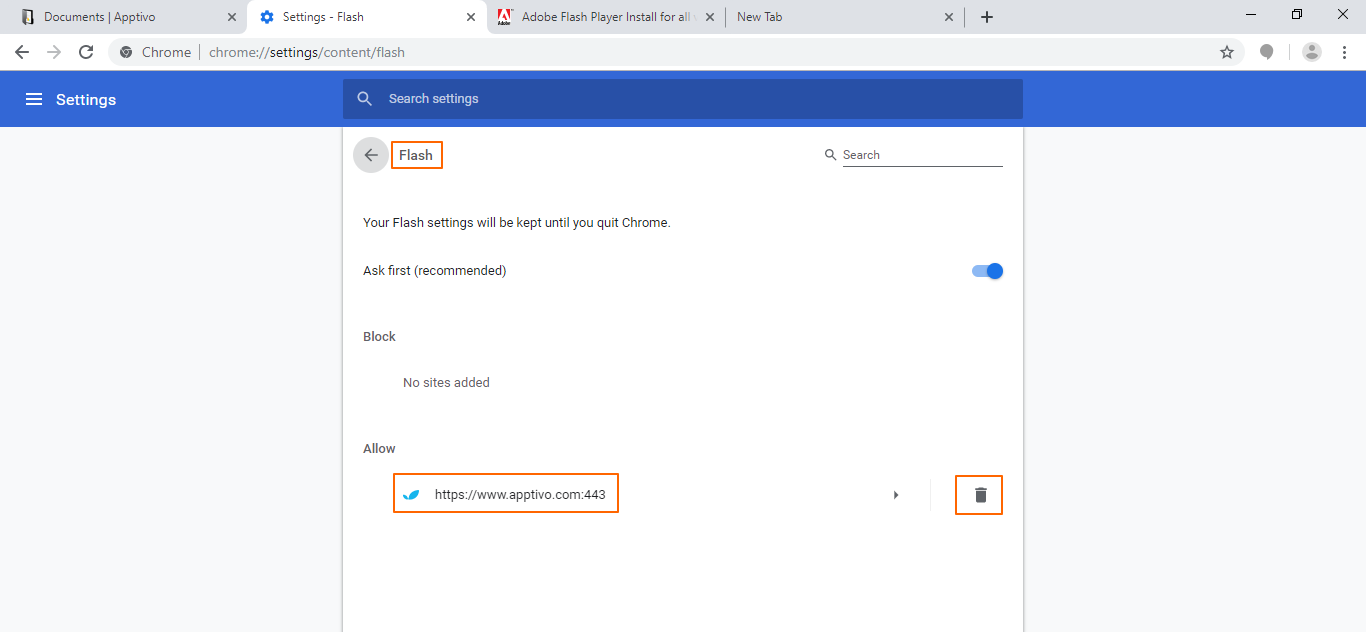Close the Chrome window
Screen dimensions: 1366x632
[1343, 14]
